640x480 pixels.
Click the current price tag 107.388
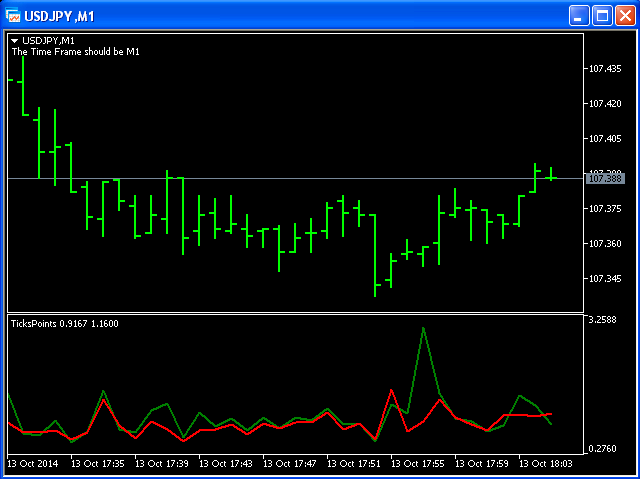605,178
